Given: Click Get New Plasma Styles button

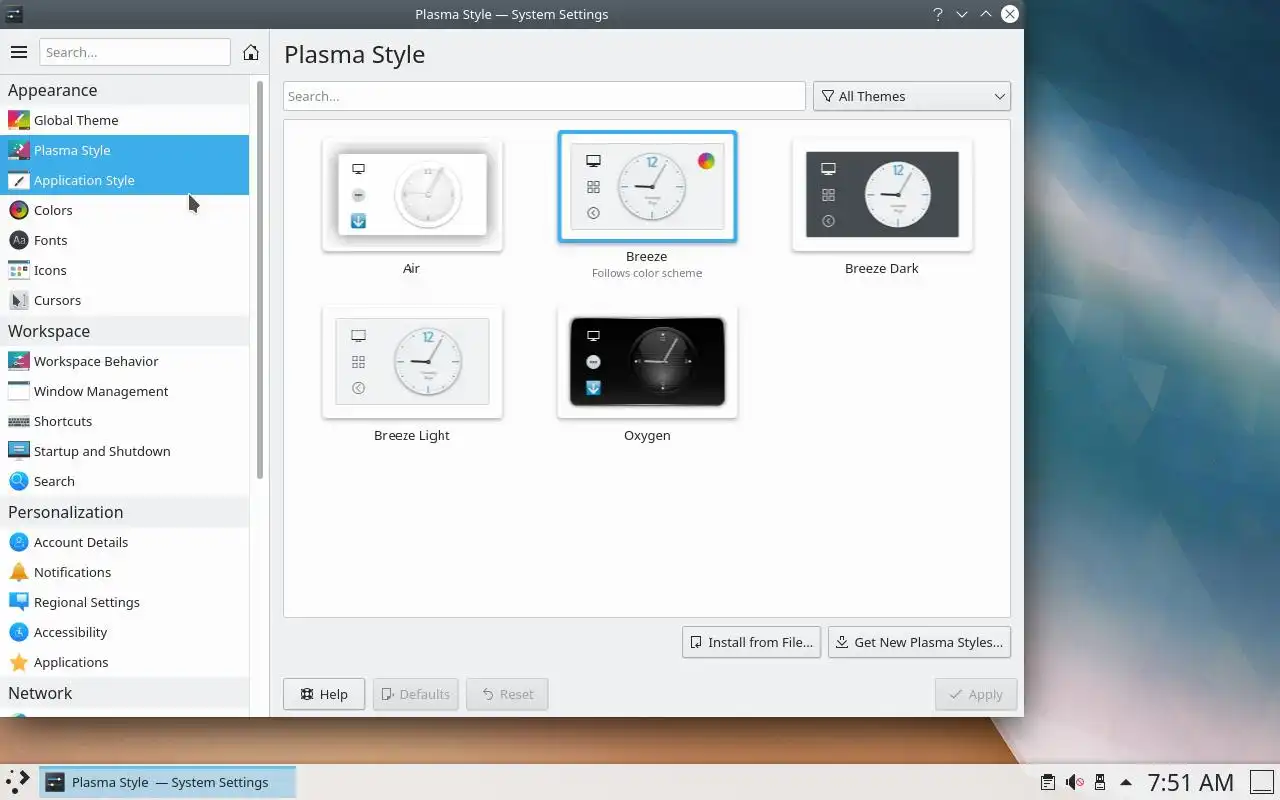Looking at the screenshot, I should [919, 642].
